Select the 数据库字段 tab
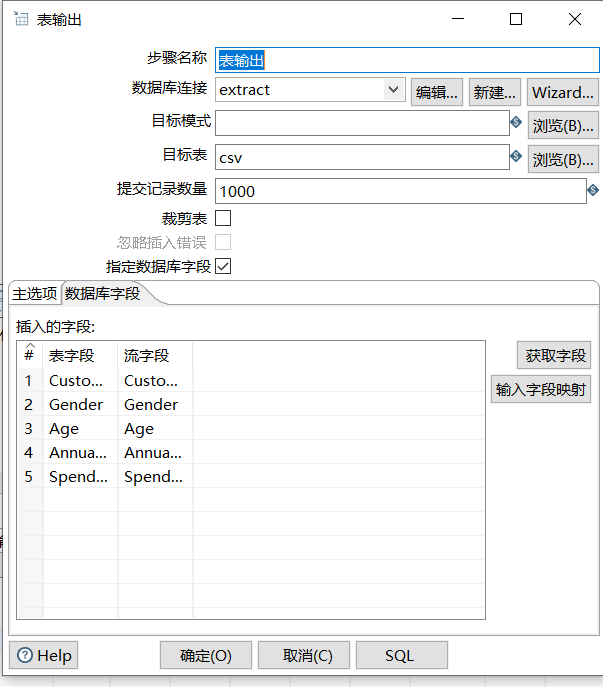Viewport: 603px width, 687px height. (x=103, y=294)
